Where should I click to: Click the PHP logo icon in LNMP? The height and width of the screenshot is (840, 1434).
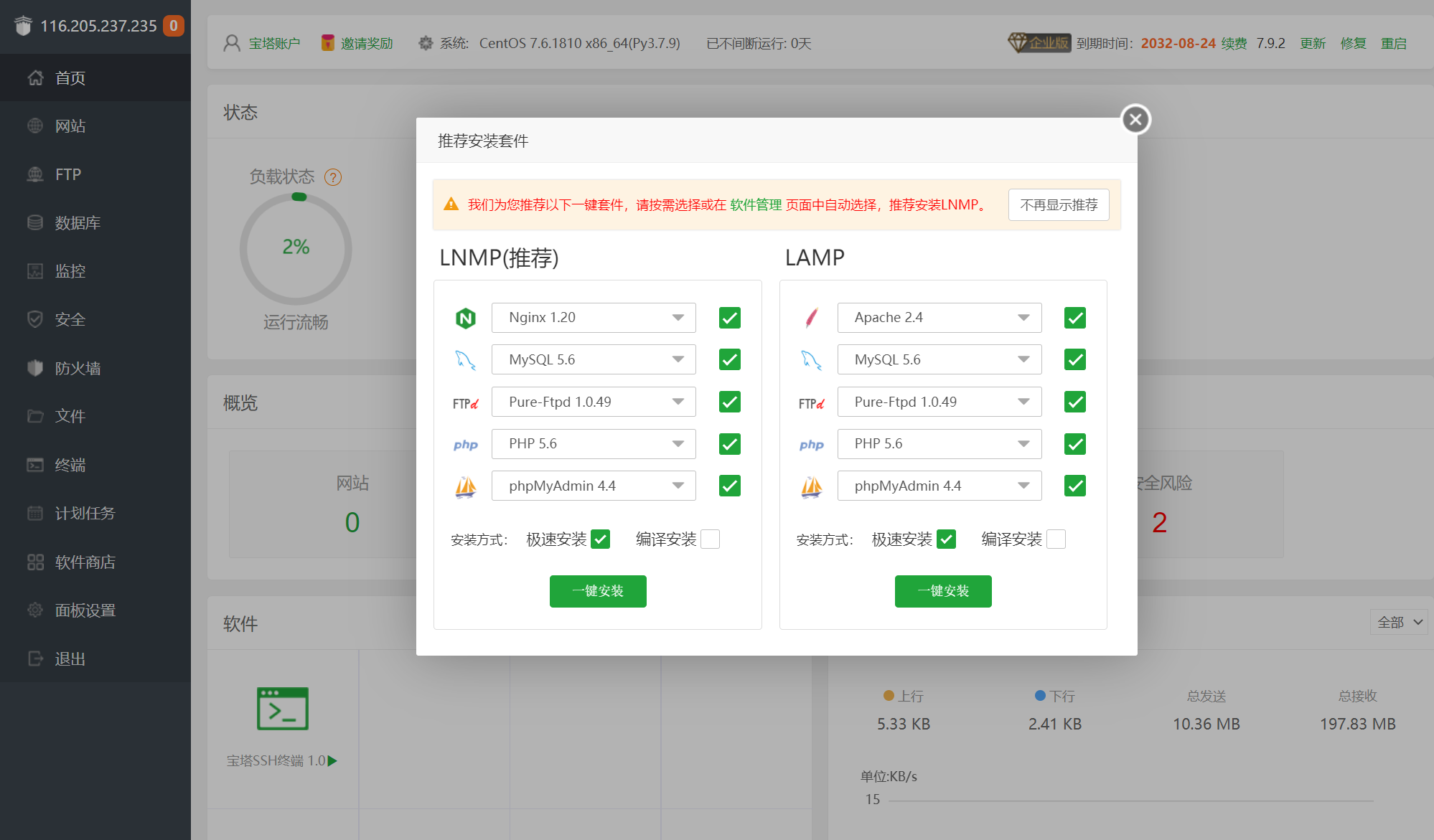click(466, 445)
